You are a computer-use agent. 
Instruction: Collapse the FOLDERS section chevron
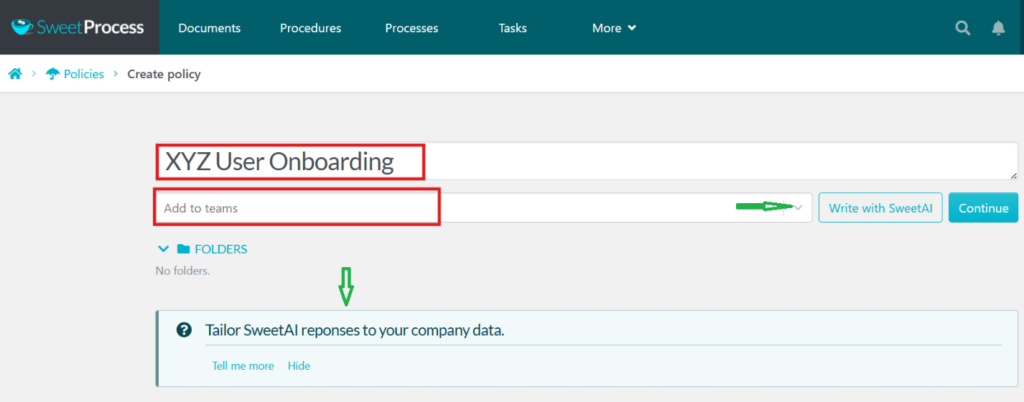[163, 249]
